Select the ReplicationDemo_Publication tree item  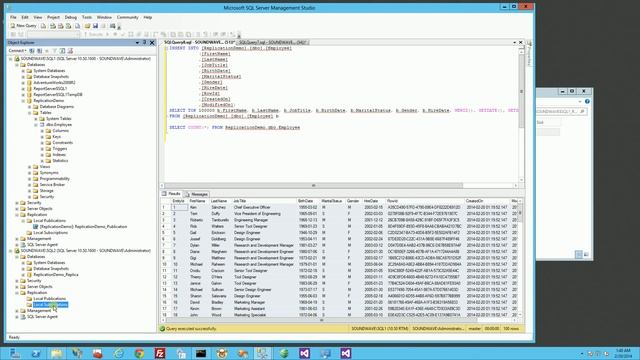[x=83, y=227]
